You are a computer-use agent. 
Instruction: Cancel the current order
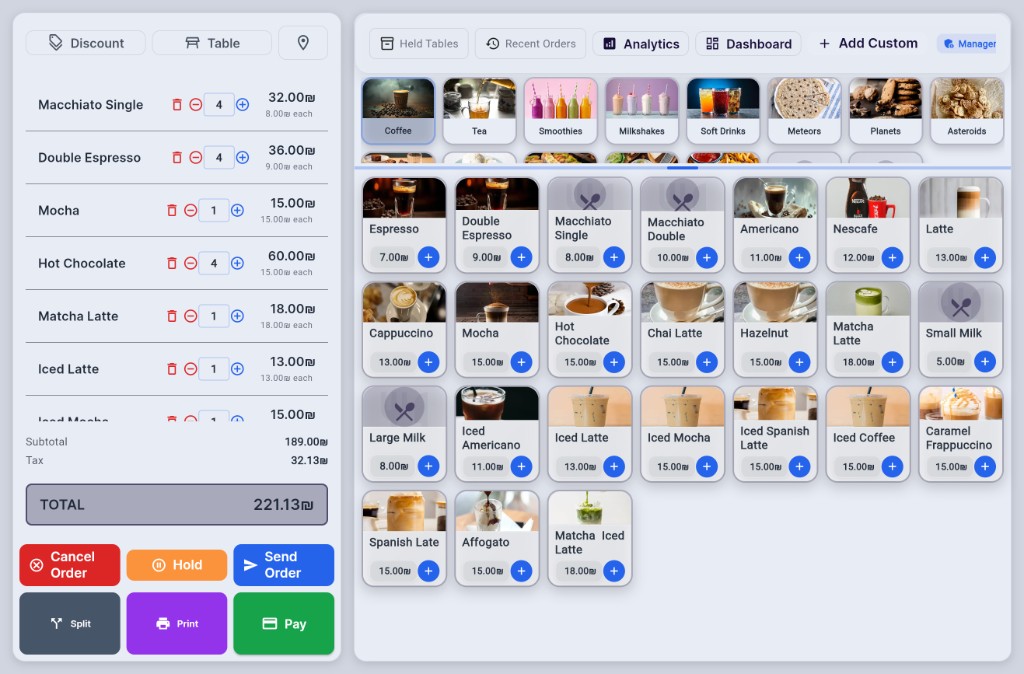pos(70,565)
